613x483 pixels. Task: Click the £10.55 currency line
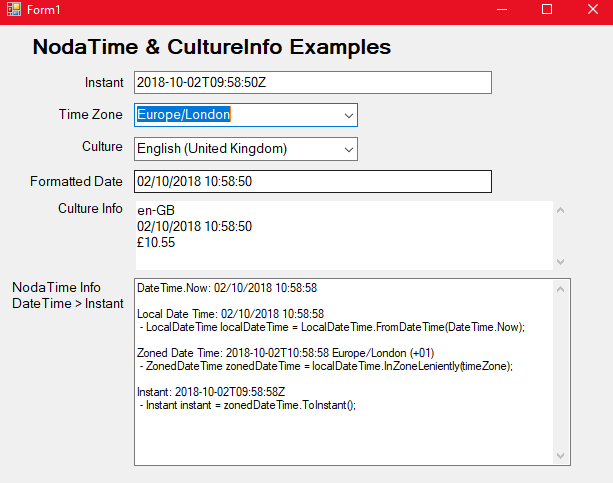[x=156, y=242]
